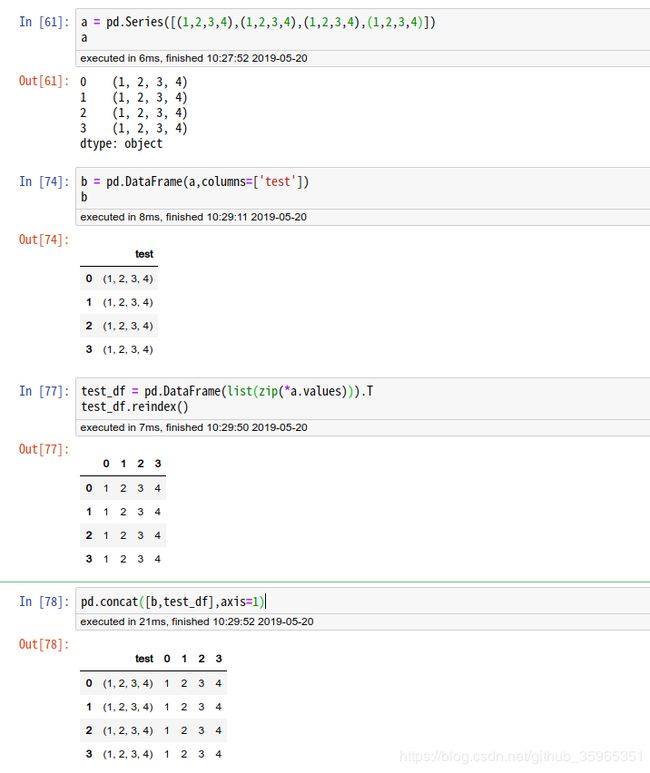Image resolution: width=650 pixels, height=773 pixels.
Task: Click the 'test' column header in Out[74]
Action: pos(144,254)
